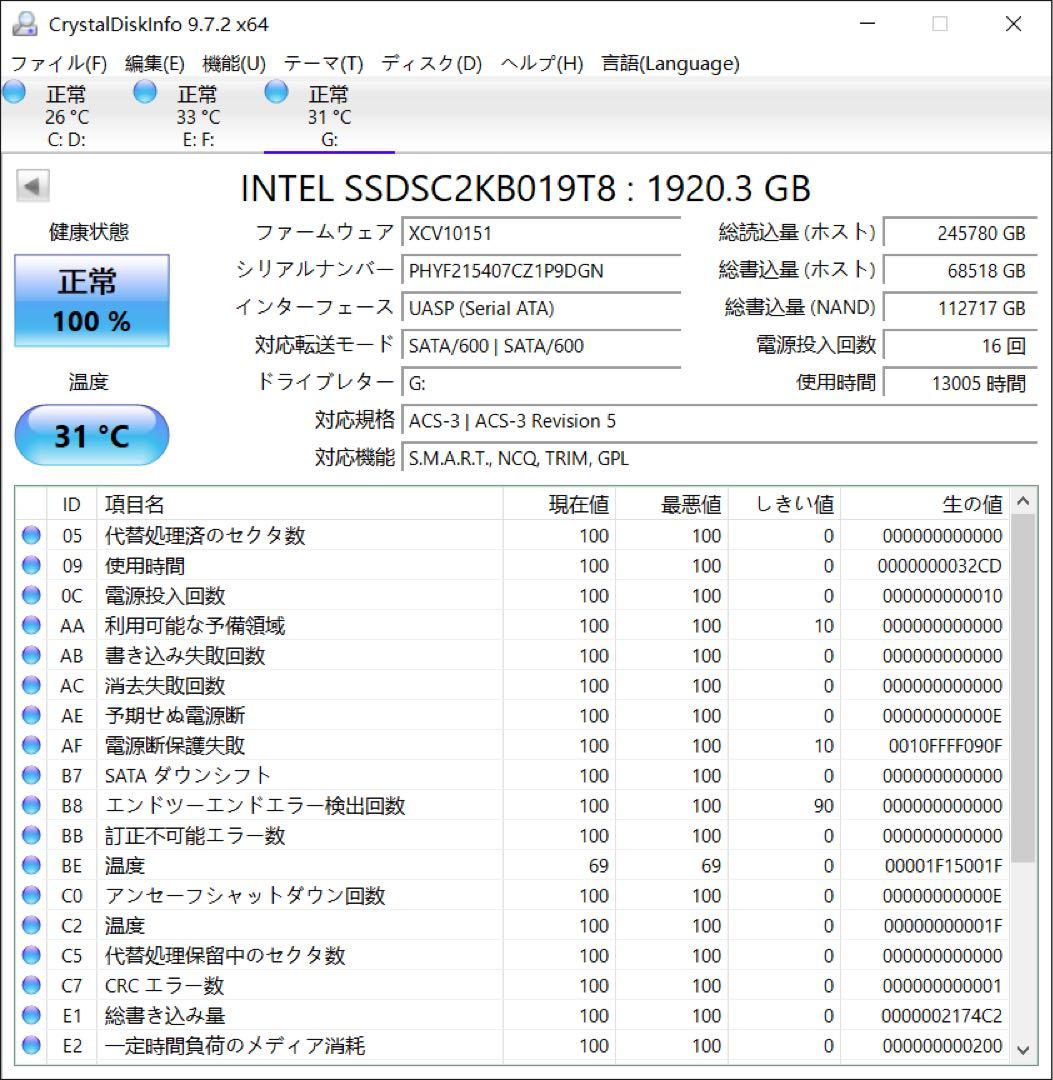Click the blue dot next to 代替処理済のセクタ数
The height and width of the screenshot is (1080, 1053).
[x=31, y=535]
